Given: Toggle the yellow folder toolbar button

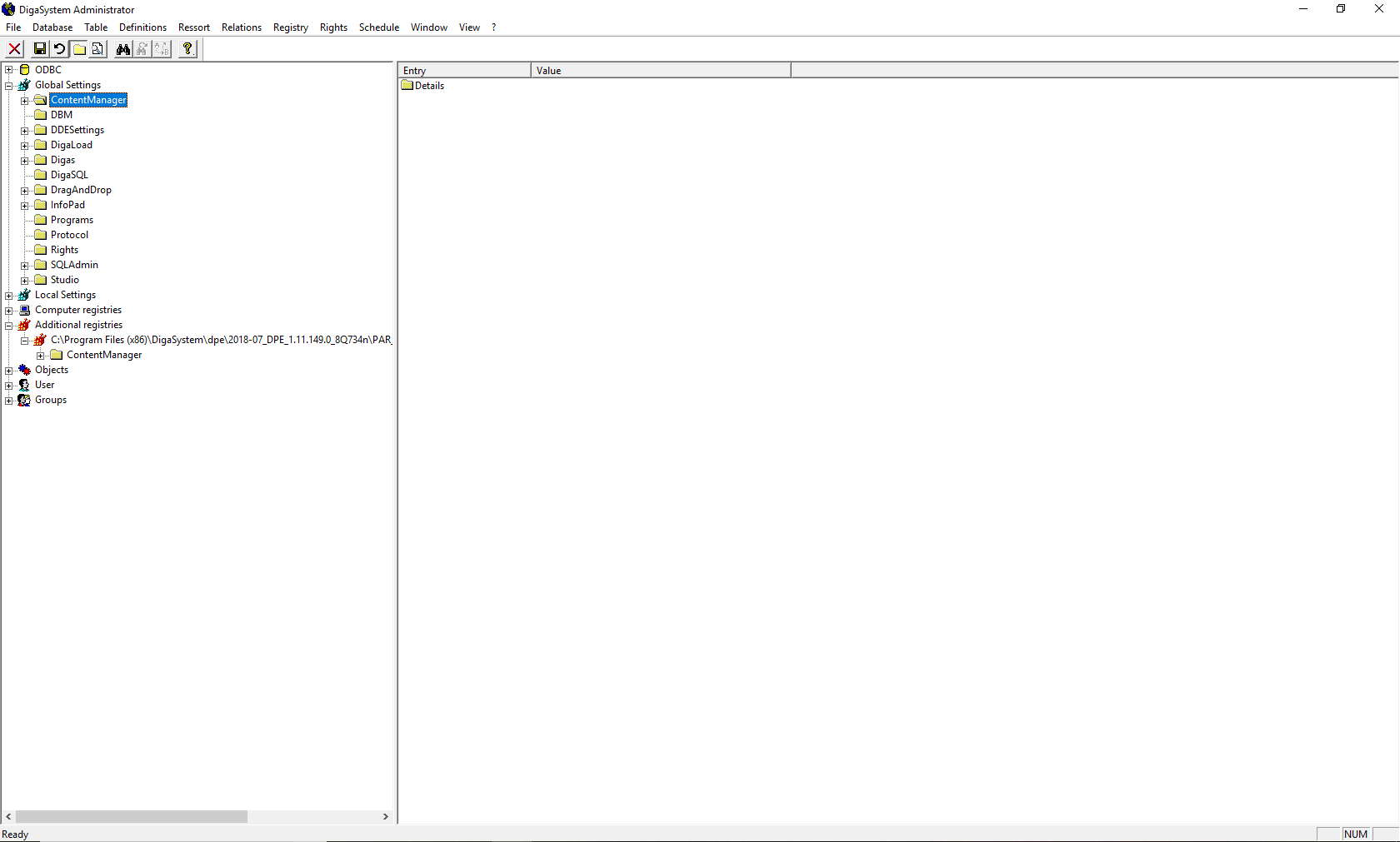Looking at the screenshot, I should click(79, 49).
